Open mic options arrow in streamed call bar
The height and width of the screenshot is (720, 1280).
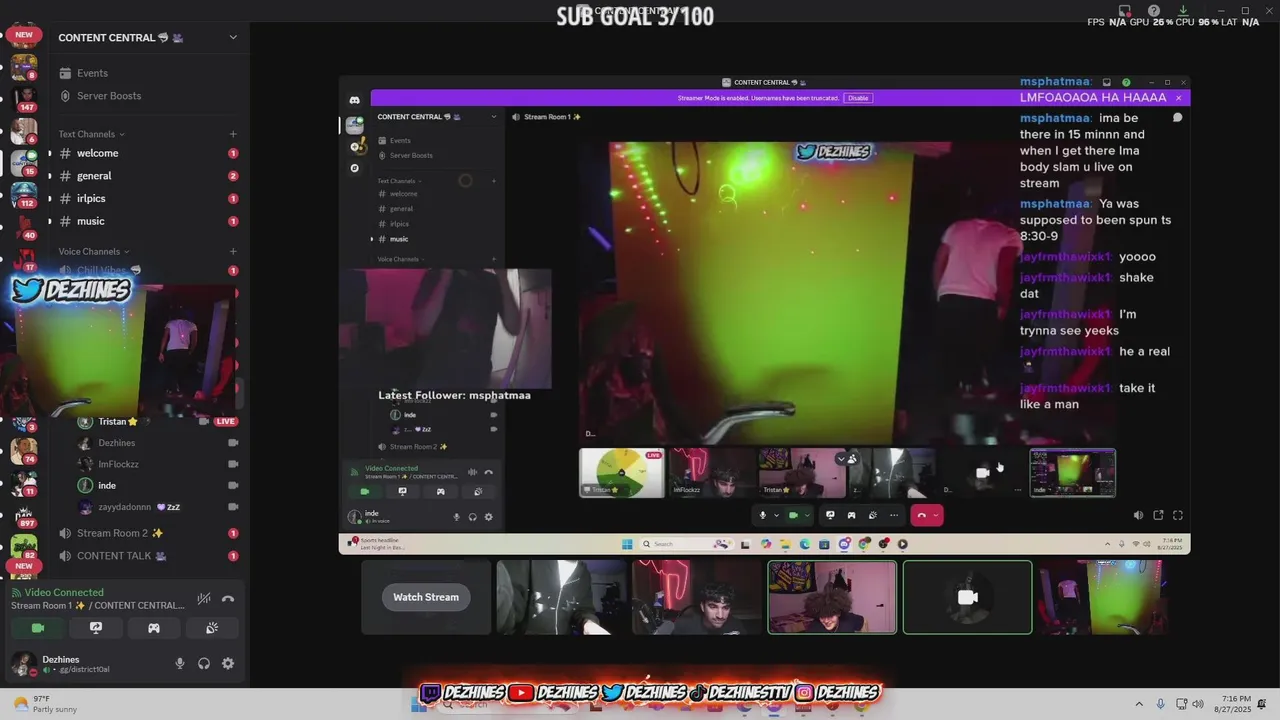pyautogui.click(x=776, y=516)
